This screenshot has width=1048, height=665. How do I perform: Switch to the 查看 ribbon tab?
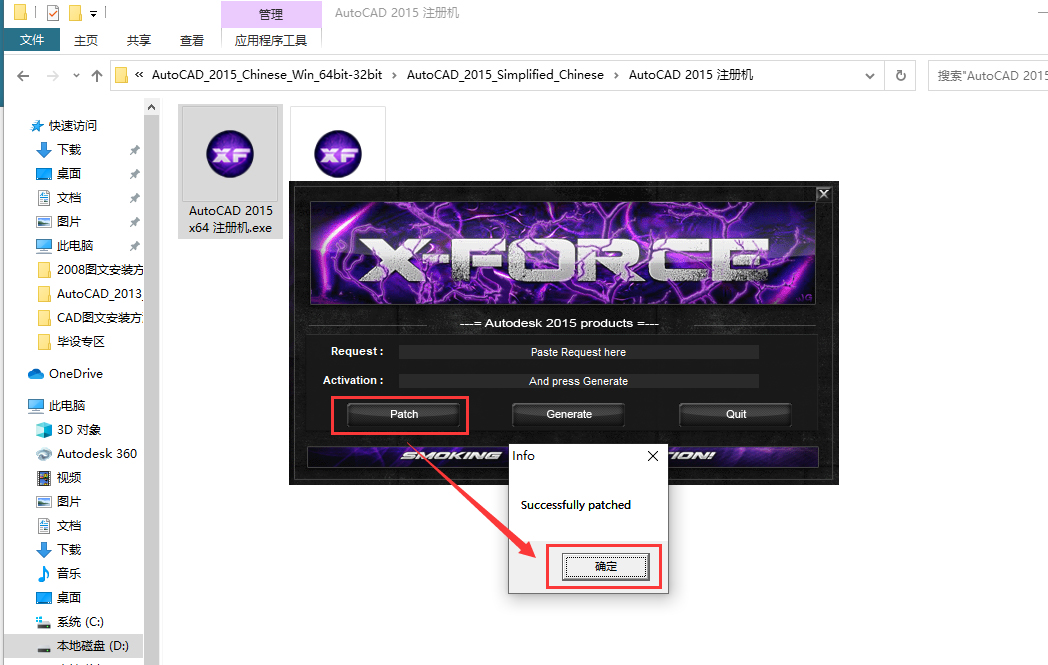click(x=192, y=41)
